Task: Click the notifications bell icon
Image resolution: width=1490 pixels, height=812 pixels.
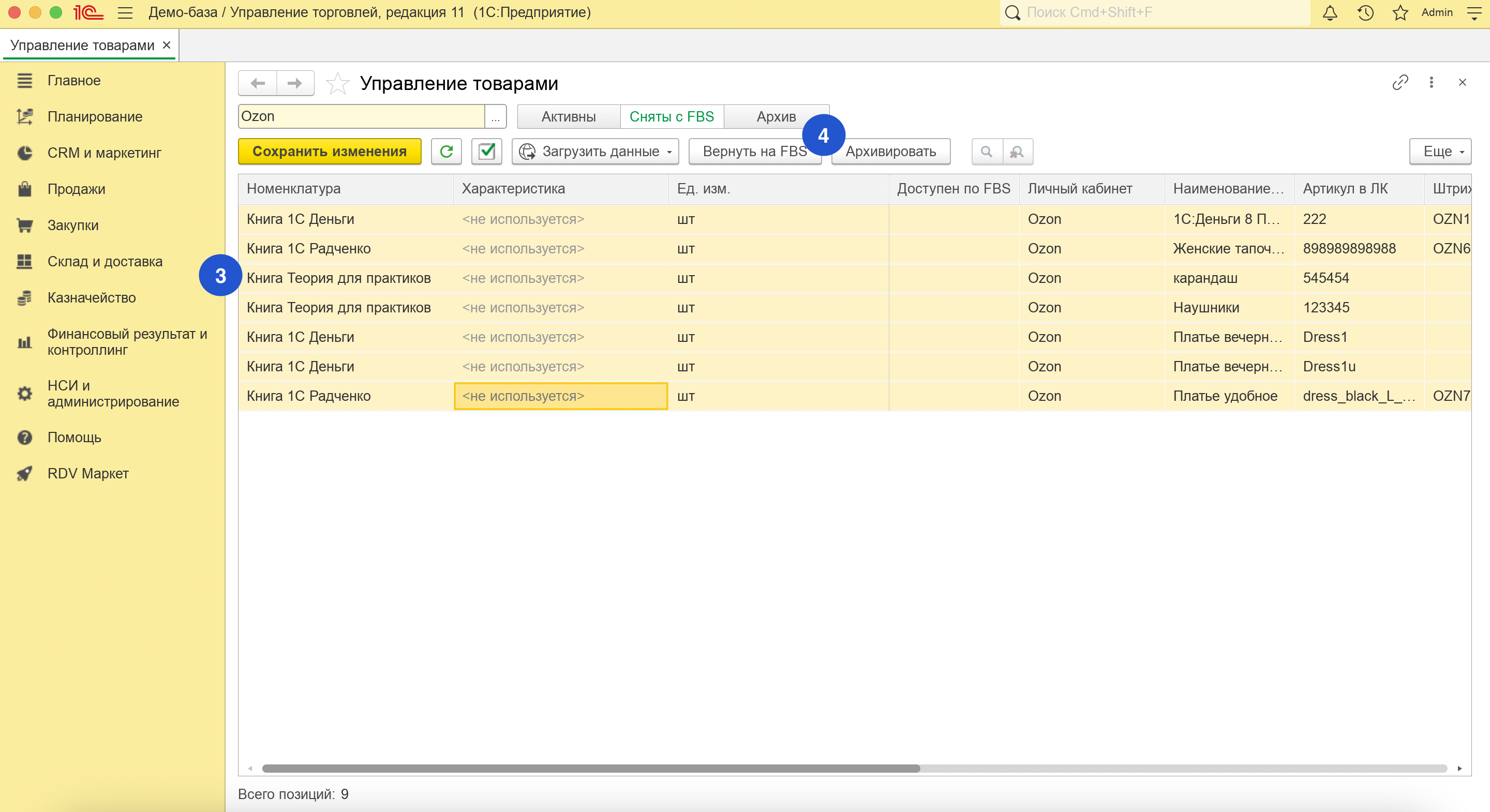Action: 1330,13
